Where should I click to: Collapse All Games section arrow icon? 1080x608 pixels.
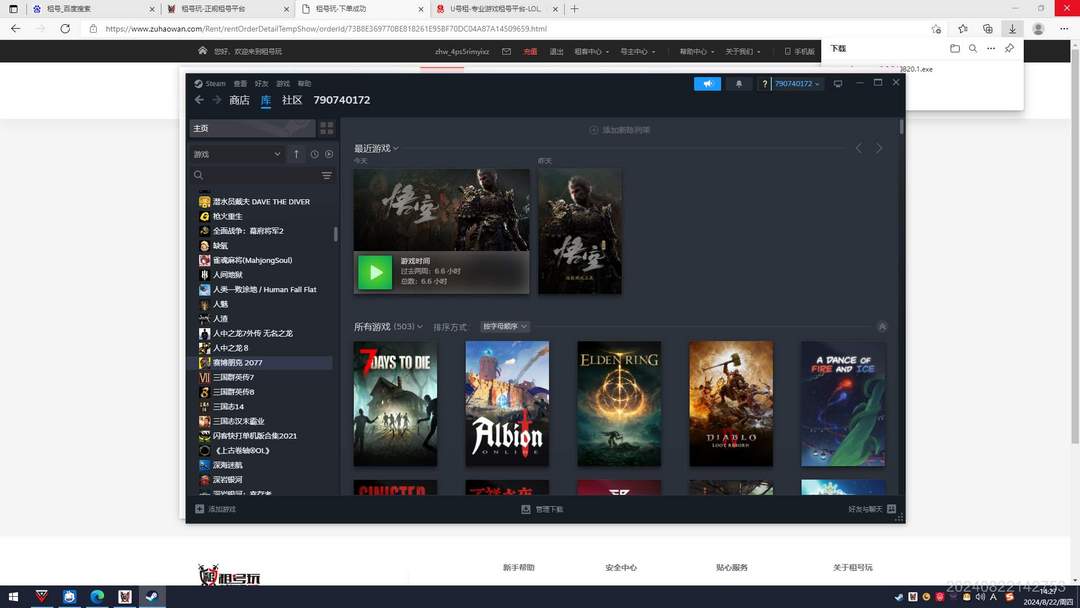click(882, 326)
